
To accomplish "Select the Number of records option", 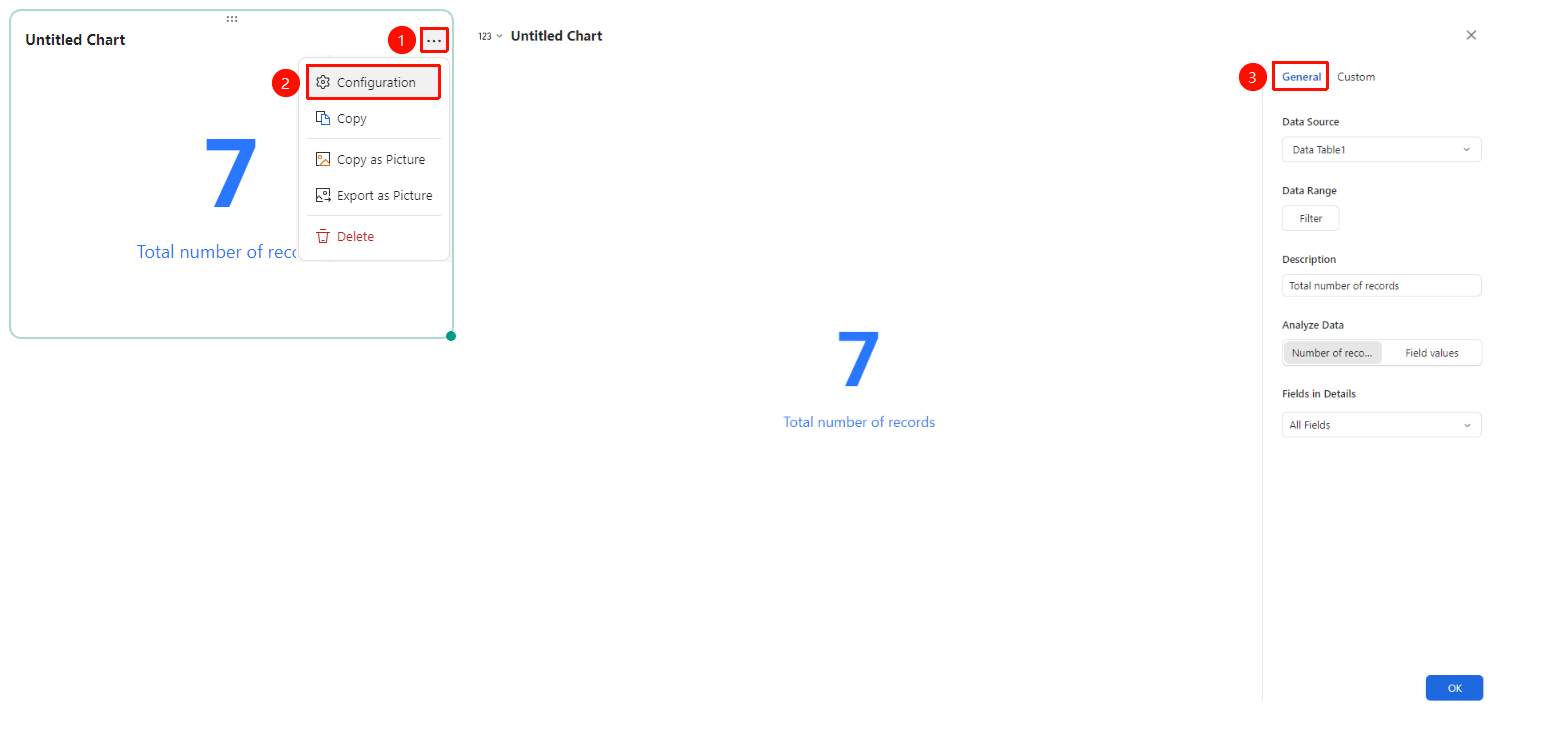I will [1332, 353].
